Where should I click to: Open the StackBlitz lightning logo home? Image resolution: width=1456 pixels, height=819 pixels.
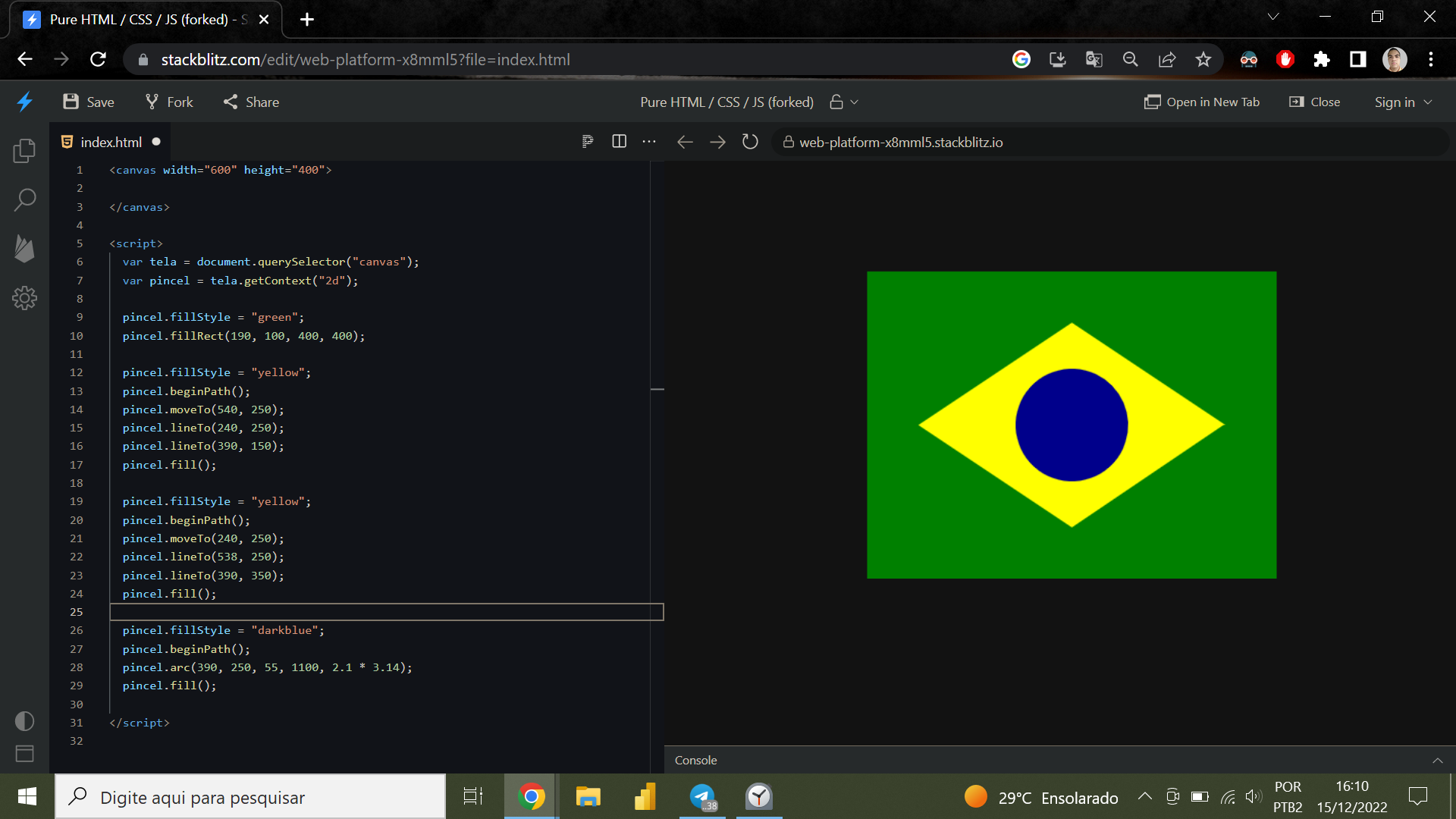[25, 102]
